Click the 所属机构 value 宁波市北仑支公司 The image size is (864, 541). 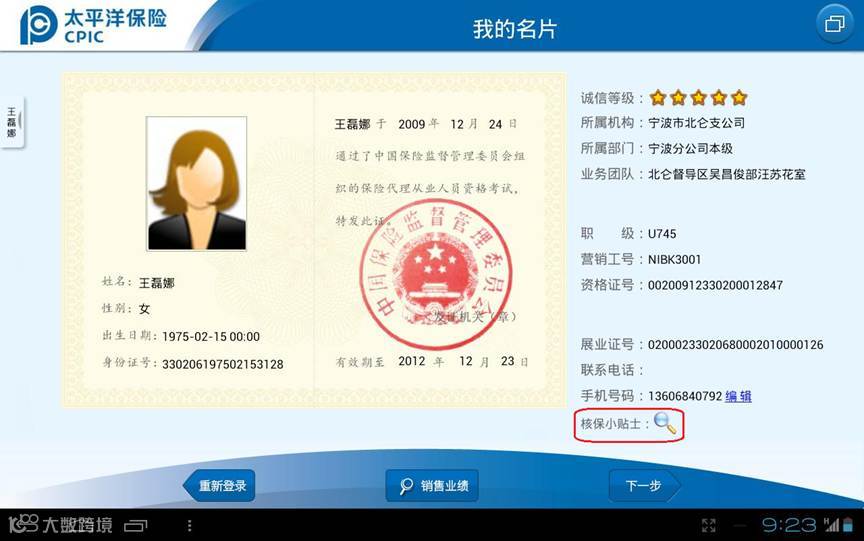[x=696, y=123]
